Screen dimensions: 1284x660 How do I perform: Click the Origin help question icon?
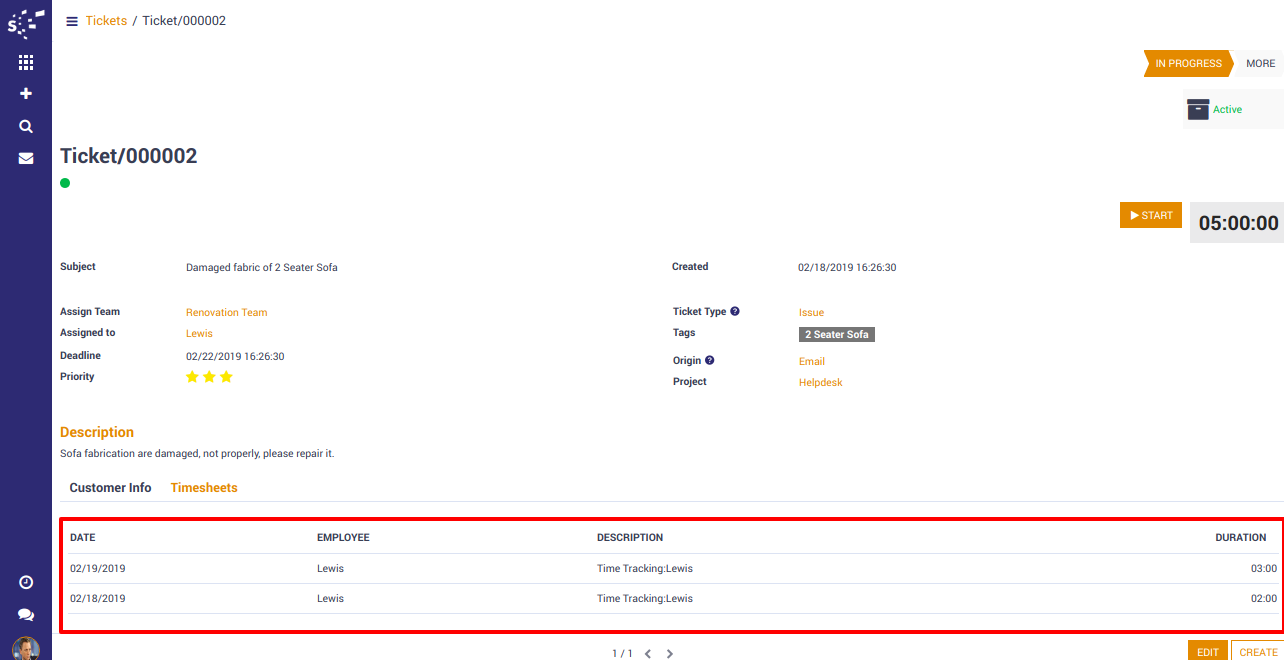point(710,360)
